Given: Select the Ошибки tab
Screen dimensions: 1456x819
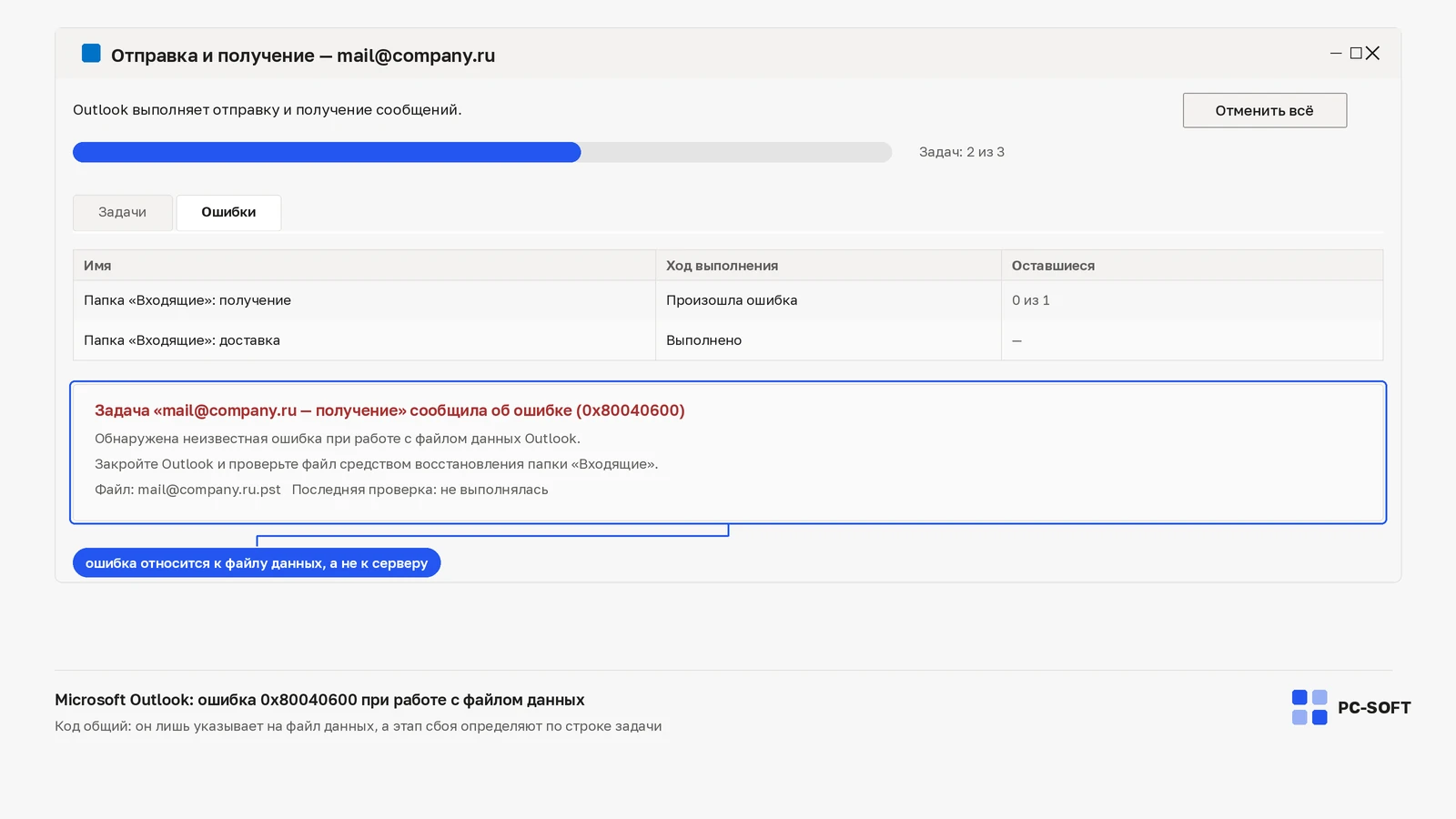Looking at the screenshot, I should pos(228,212).
